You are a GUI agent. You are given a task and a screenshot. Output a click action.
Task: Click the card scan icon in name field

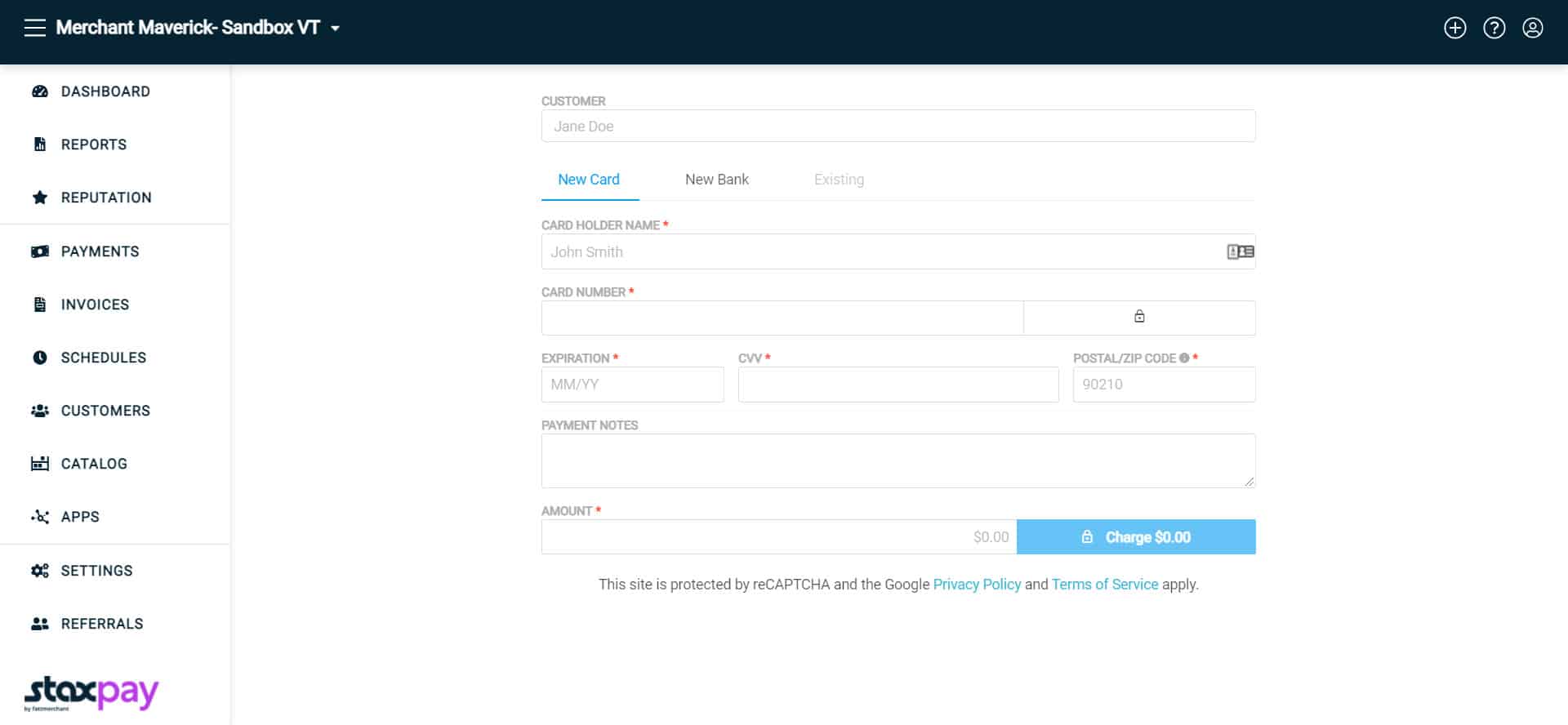(x=1240, y=251)
